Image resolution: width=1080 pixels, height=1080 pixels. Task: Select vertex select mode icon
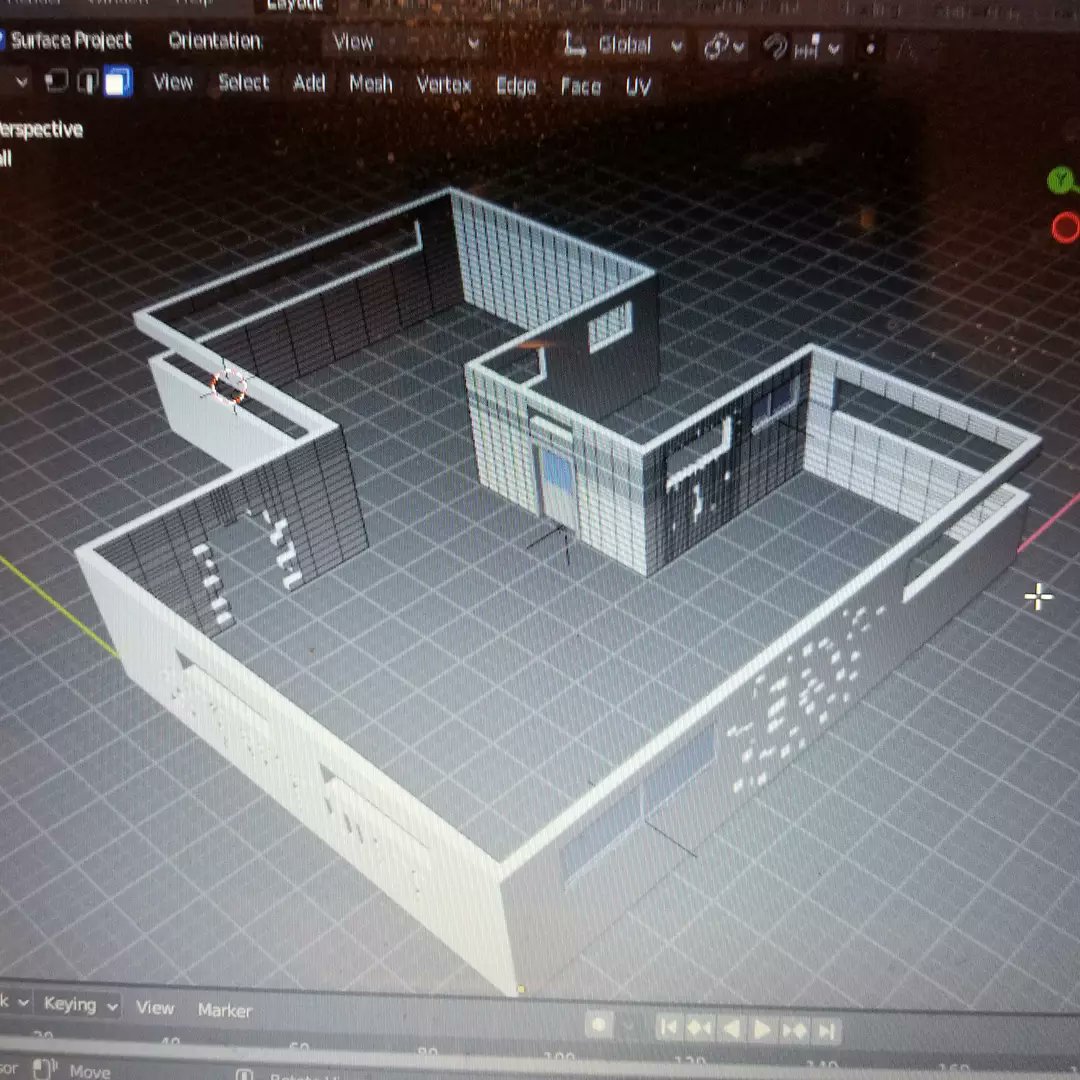click(x=55, y=81)
